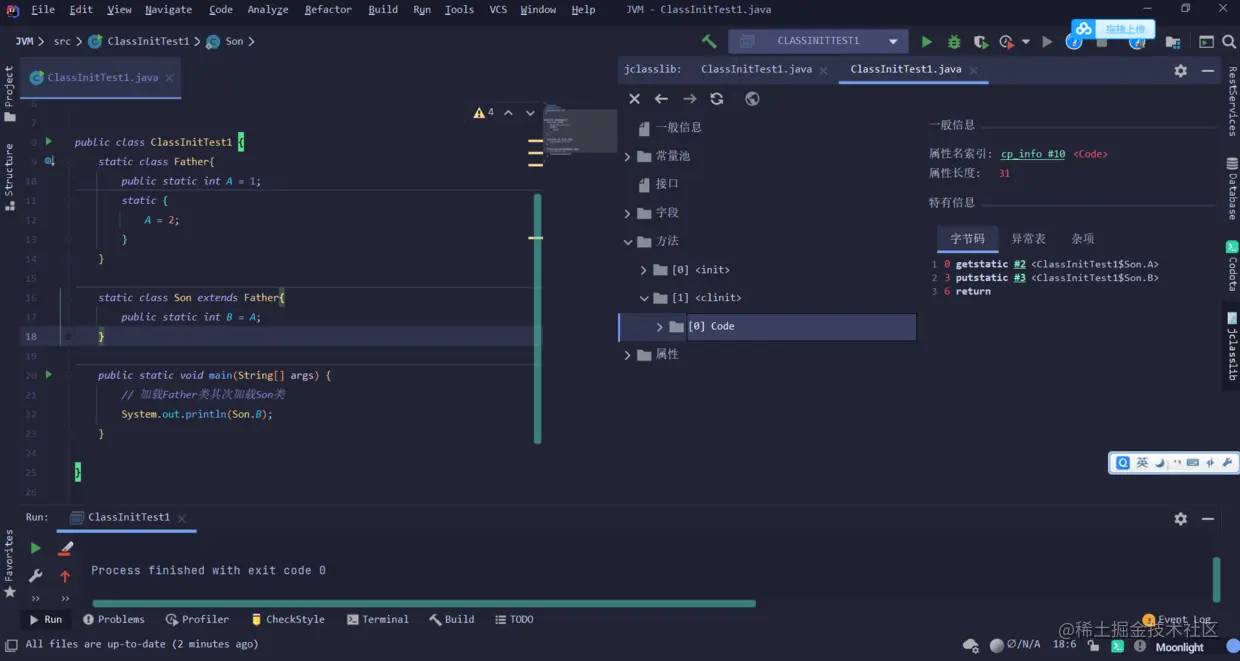The height and width of the screenshot is (661, 1240).
Task: Close the jclasslib view with X icon
Action: click(634, 98)
